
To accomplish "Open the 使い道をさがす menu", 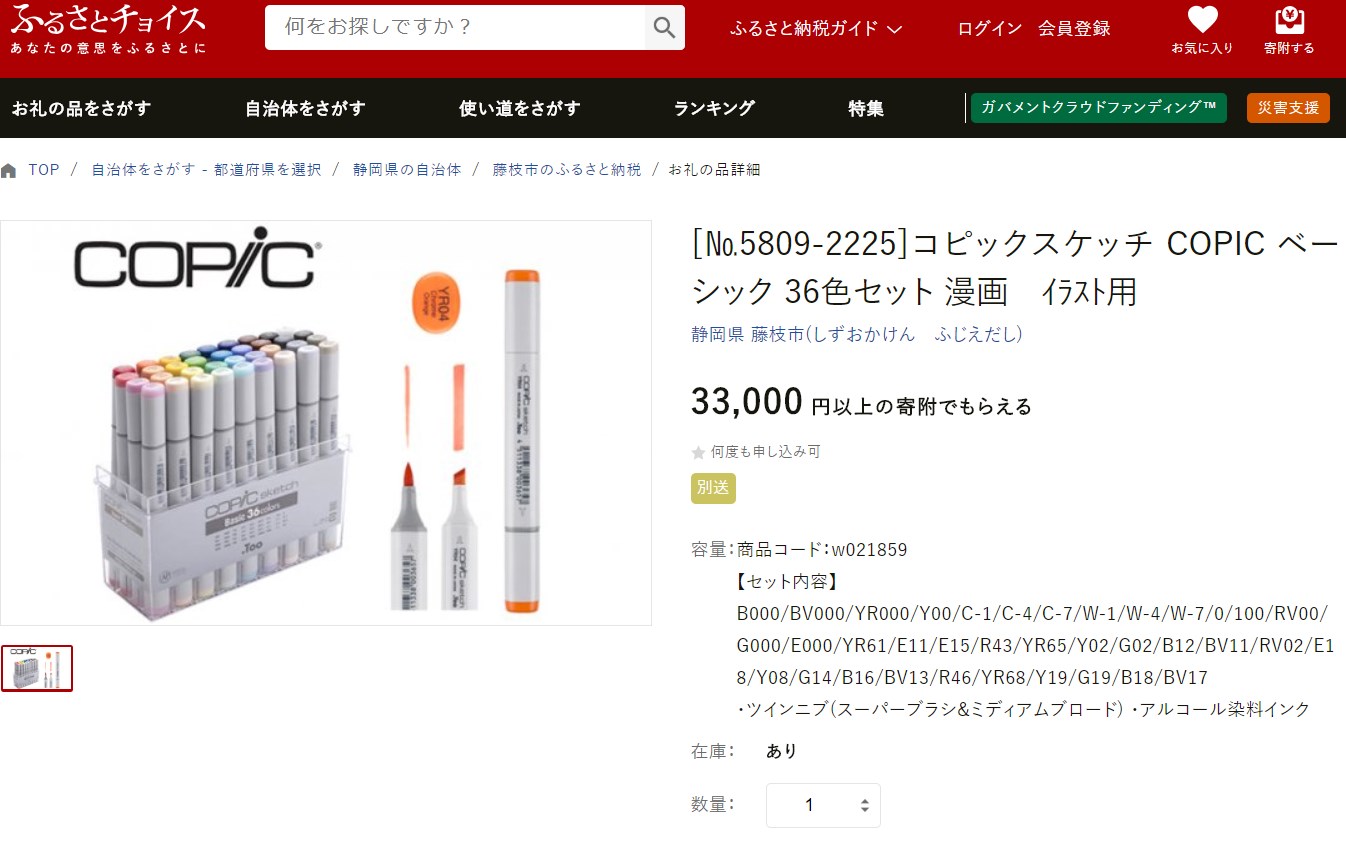I will (519, 108).
